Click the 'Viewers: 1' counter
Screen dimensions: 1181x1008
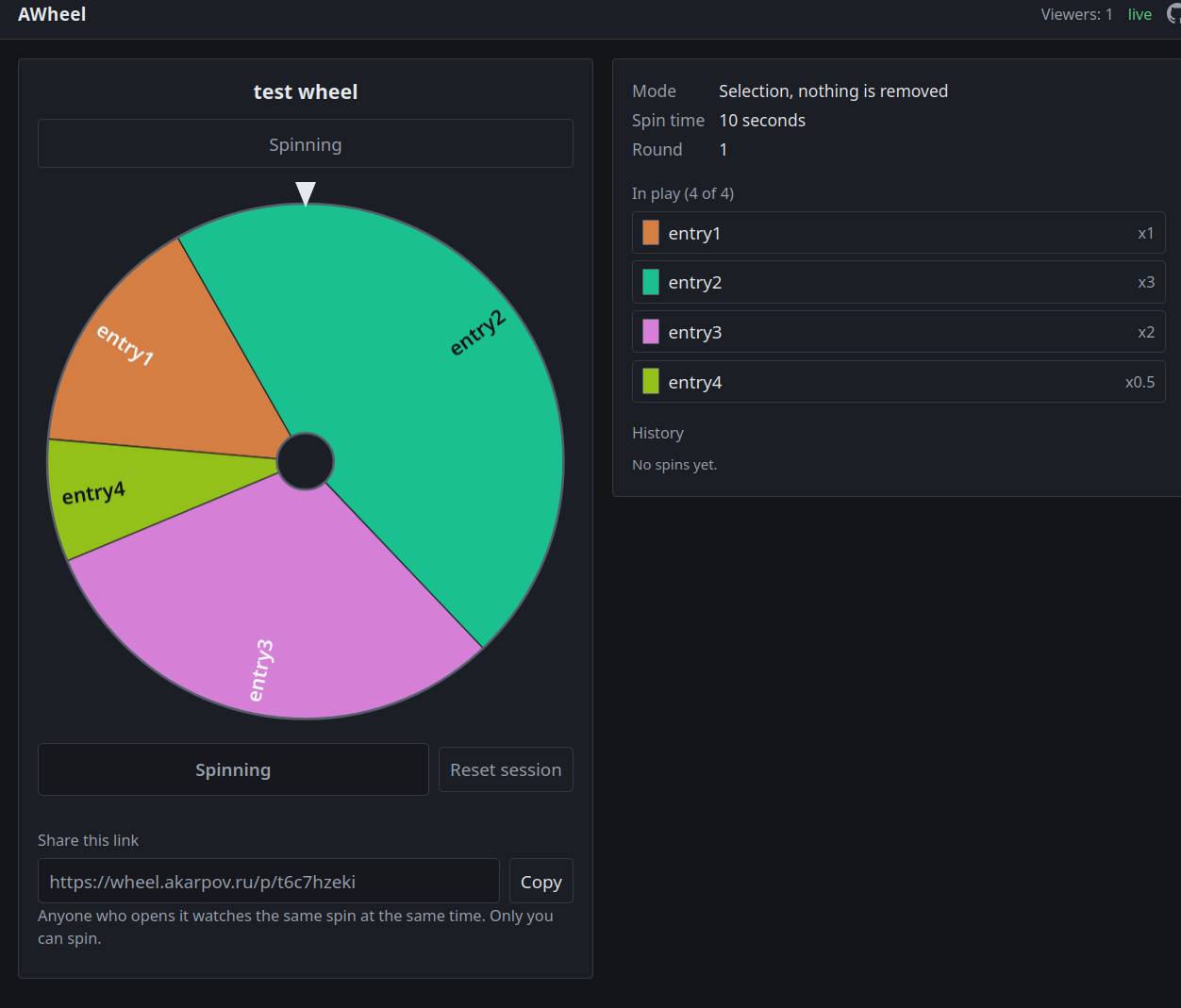pos(1076,14)
